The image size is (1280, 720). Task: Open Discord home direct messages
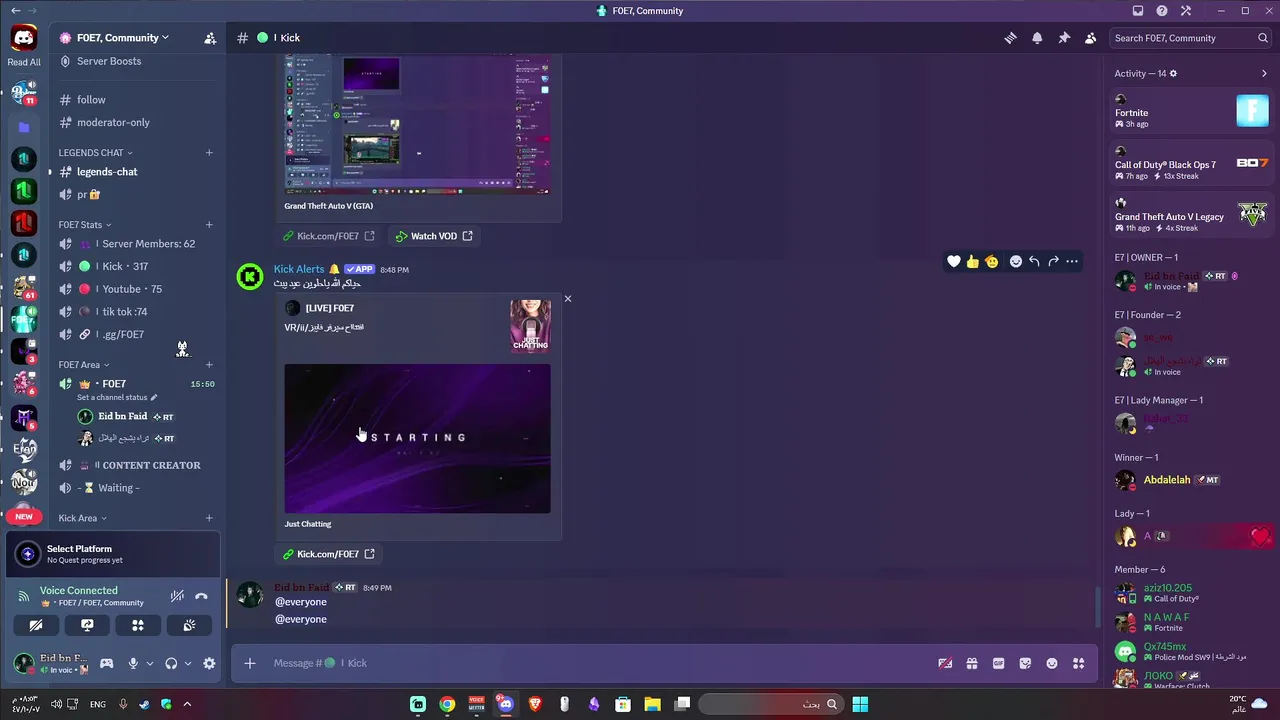point(24,38)
